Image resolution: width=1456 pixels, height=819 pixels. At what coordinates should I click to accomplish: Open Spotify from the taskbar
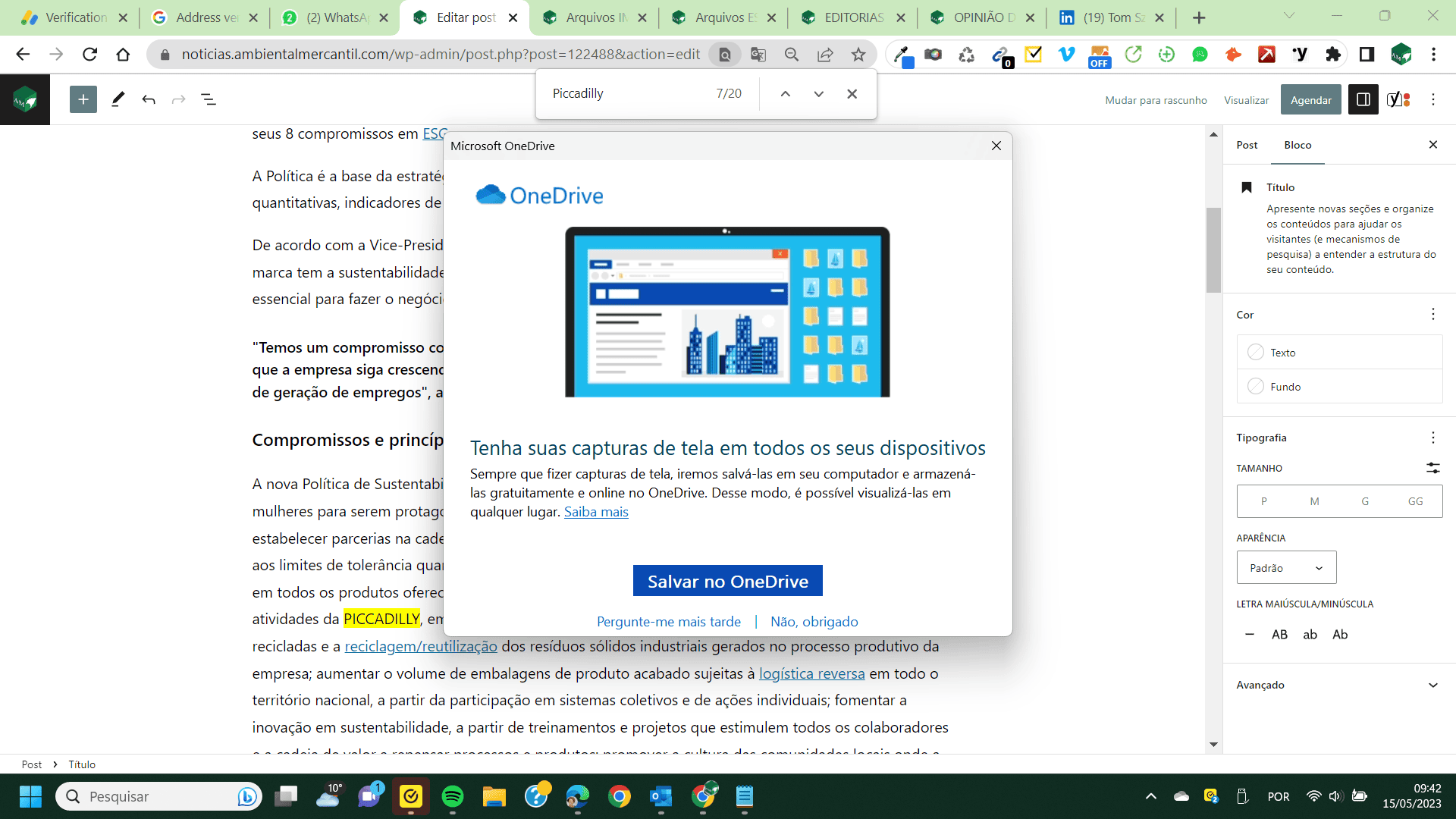[x=453, y=796]
